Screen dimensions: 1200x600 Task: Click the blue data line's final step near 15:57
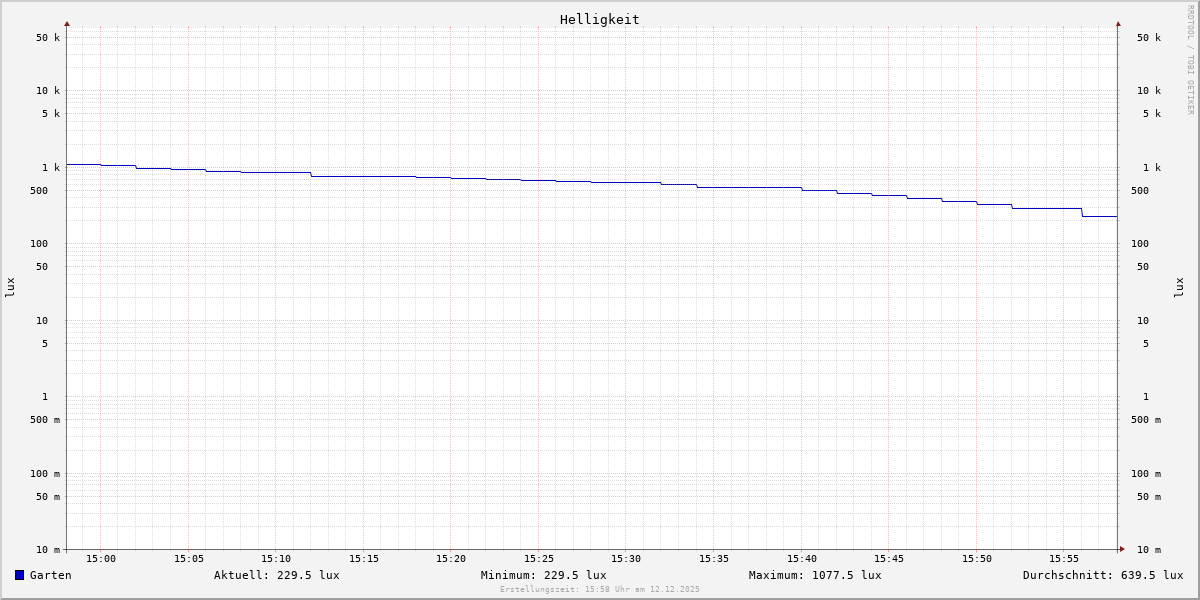click(1100, 216)
